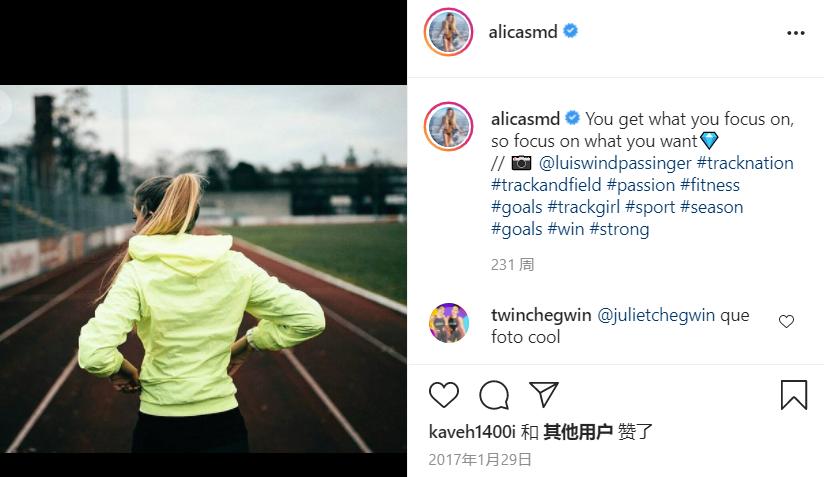Open twinchegwin's profile avatar
This screenshot has height=477, width=824.
pyautogui.click(x=448, y=323)
